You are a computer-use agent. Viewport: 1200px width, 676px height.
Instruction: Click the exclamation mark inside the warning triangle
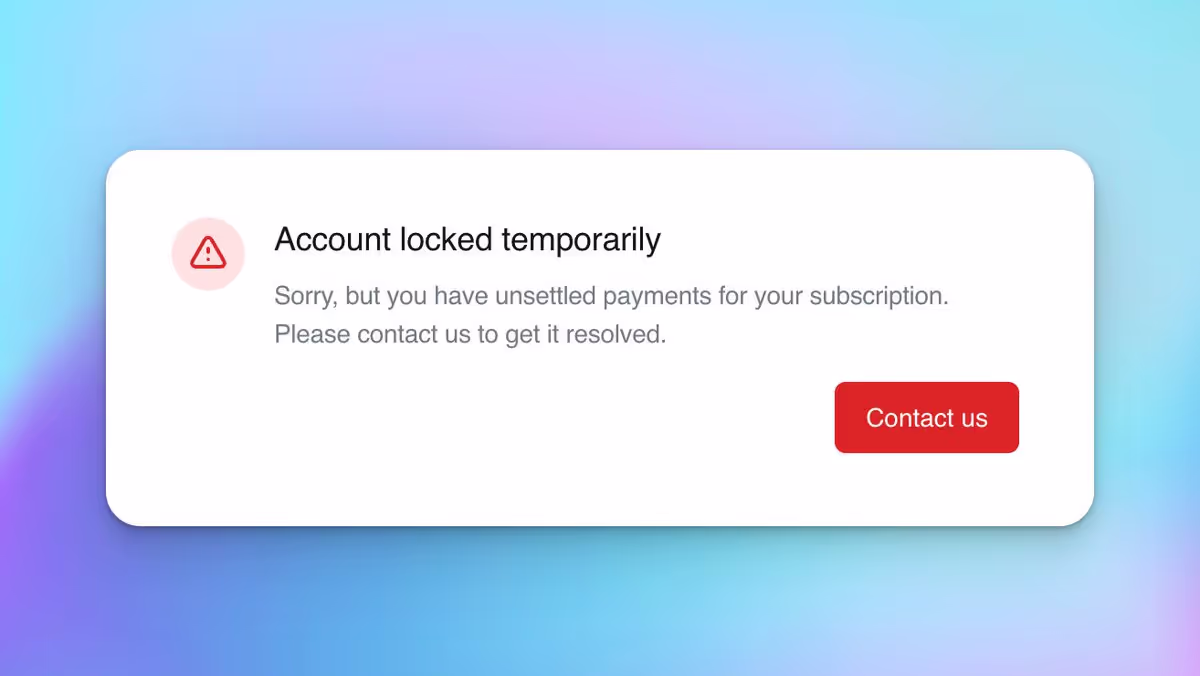point(208,255)
